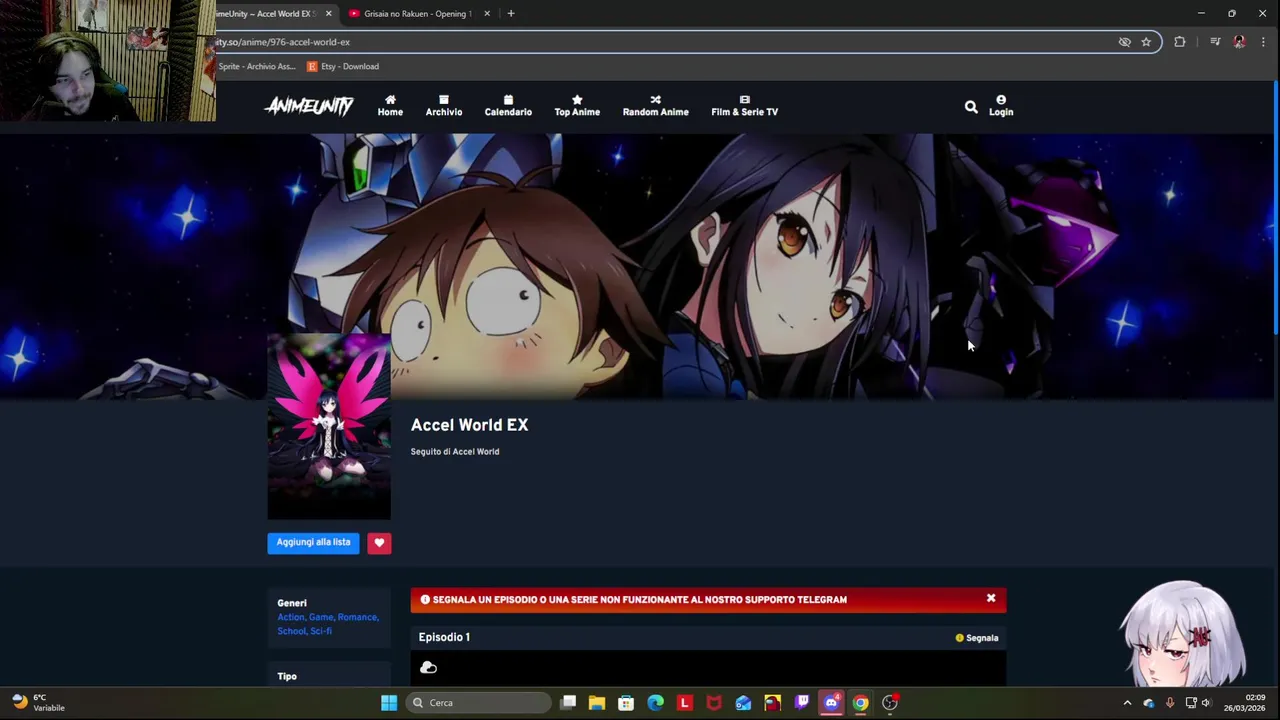The image size is (1280, 720).
Task: Select the Sci-fi genre link
Action: click(321, 631)
